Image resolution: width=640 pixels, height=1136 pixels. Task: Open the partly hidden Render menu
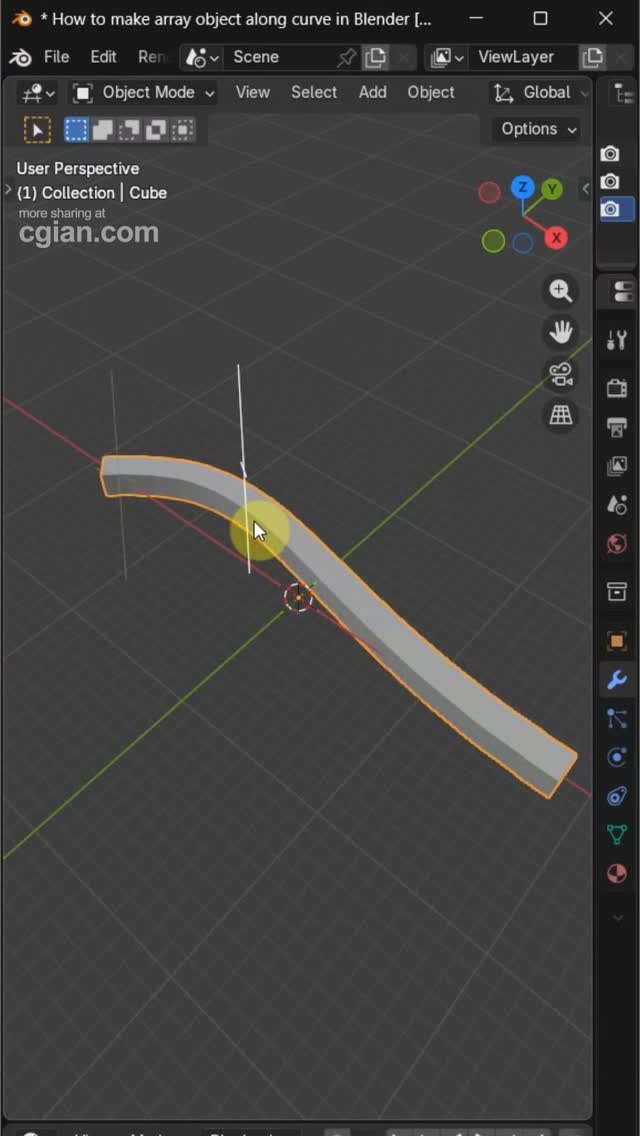point(151,57)
